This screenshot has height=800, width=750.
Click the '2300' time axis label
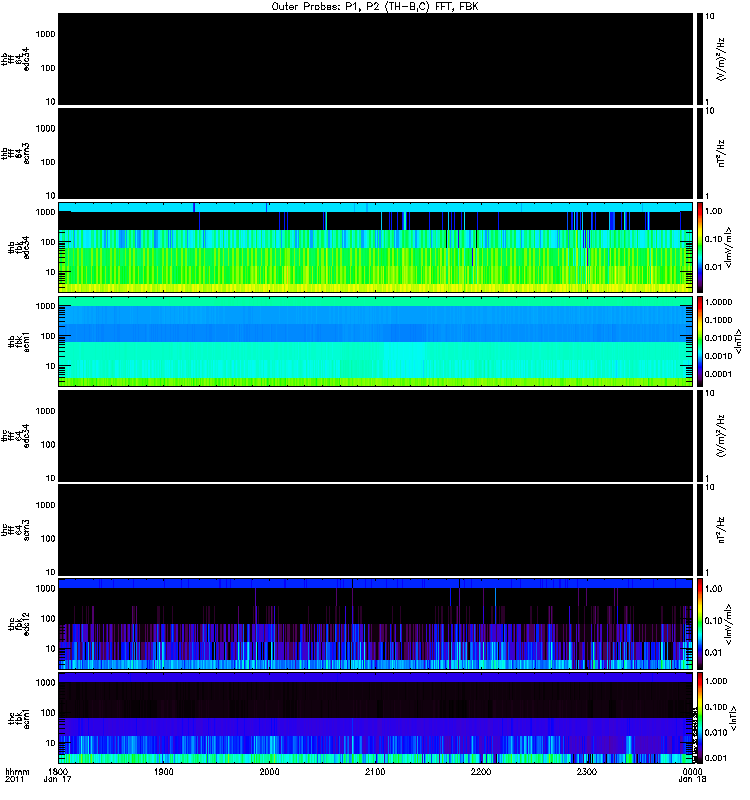tap(587, 771)
